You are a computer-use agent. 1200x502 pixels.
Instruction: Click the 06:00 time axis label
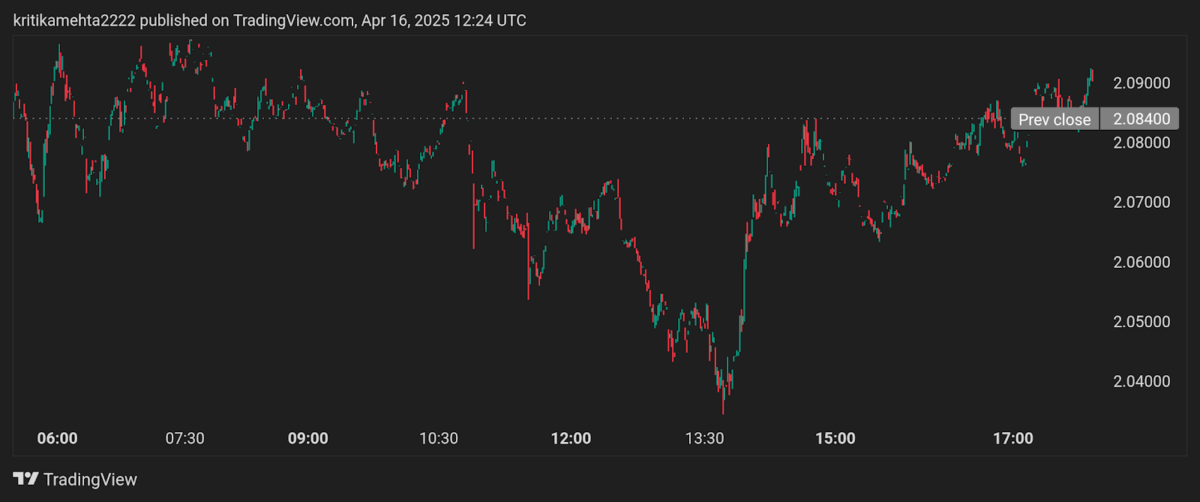tap(57, 439)
